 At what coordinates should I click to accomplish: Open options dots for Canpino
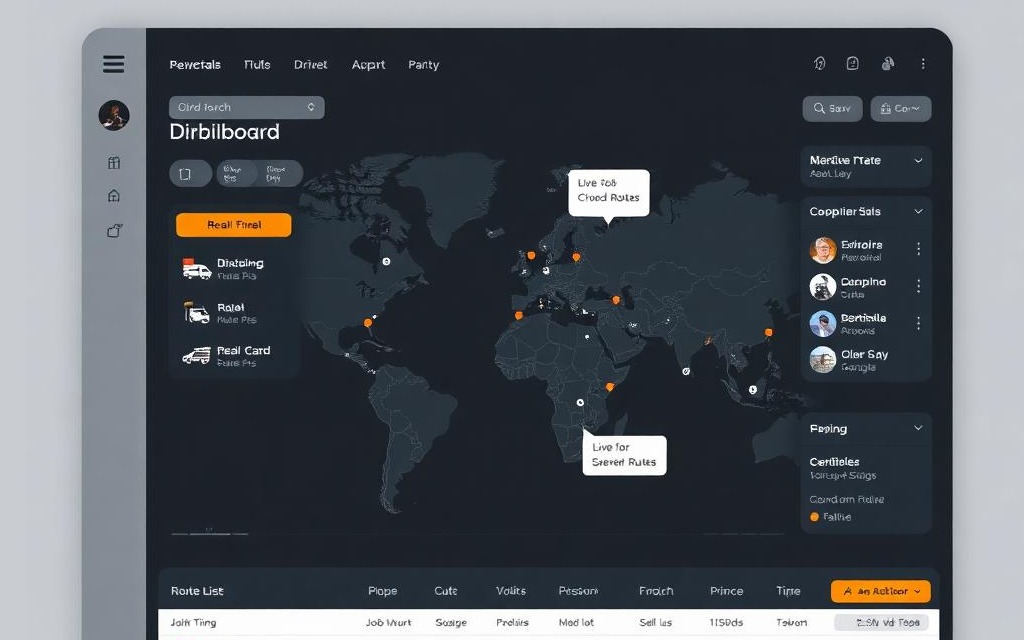click(x=919, y=286)
